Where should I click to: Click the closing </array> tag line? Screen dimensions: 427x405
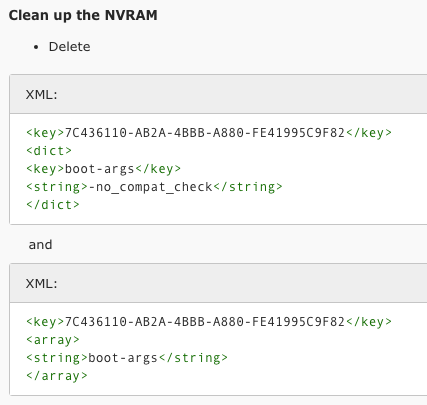pos(57,376)
